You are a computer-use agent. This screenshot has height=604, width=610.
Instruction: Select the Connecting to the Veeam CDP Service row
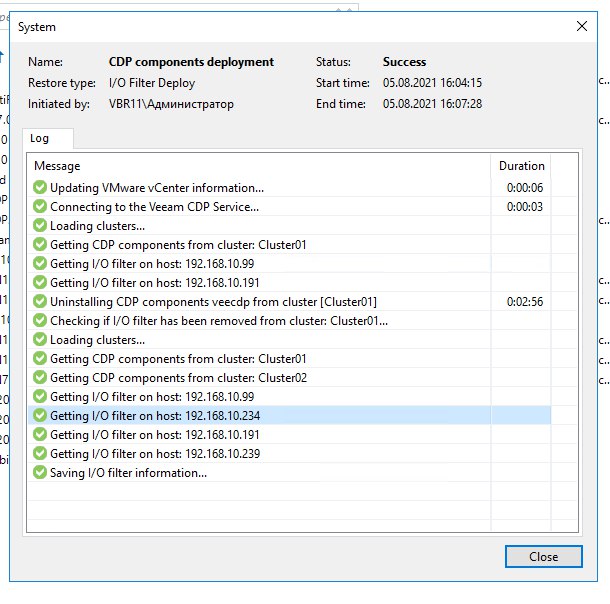[154, 207]
